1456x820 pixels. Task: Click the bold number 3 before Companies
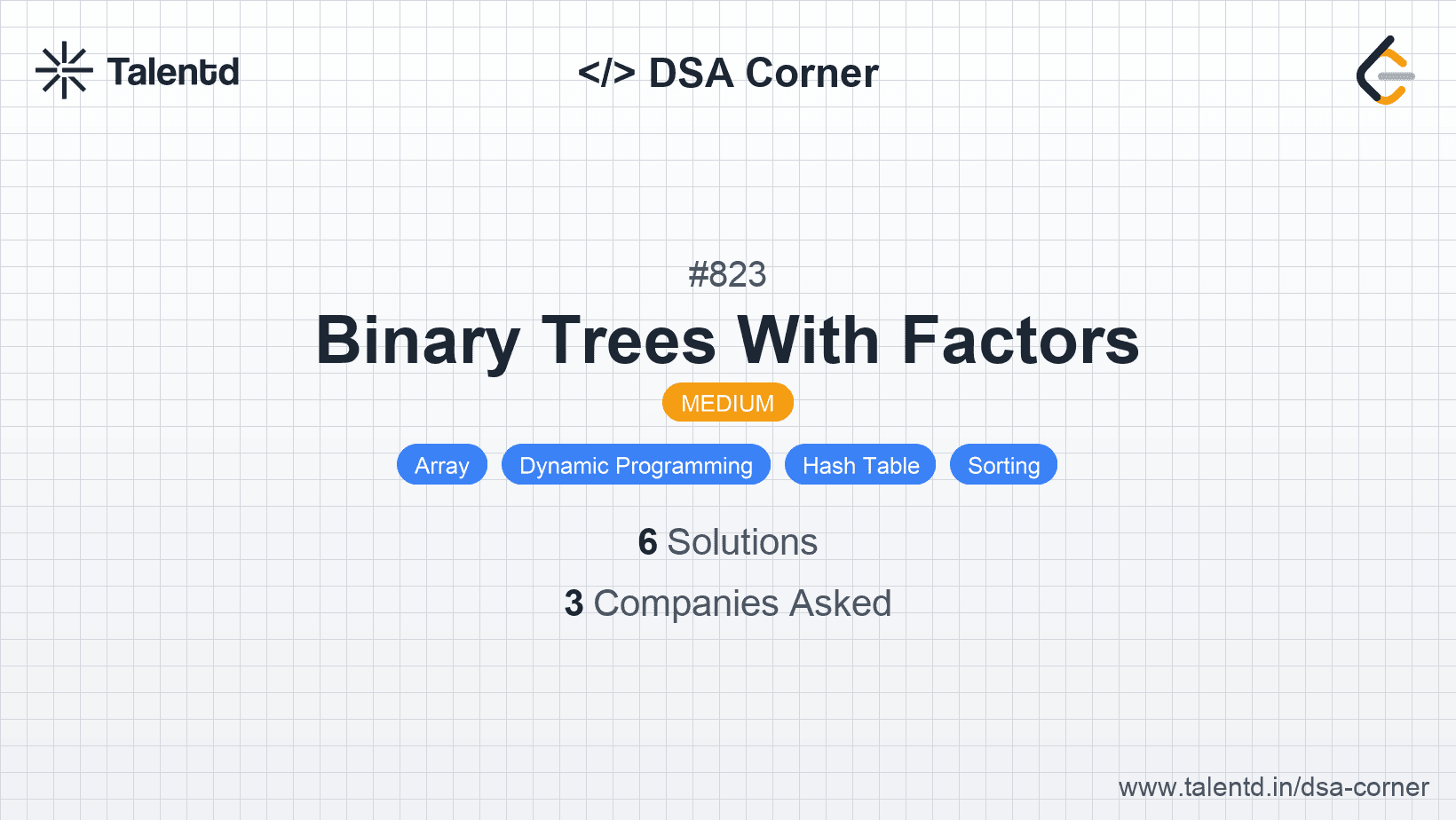coord(574,603)
